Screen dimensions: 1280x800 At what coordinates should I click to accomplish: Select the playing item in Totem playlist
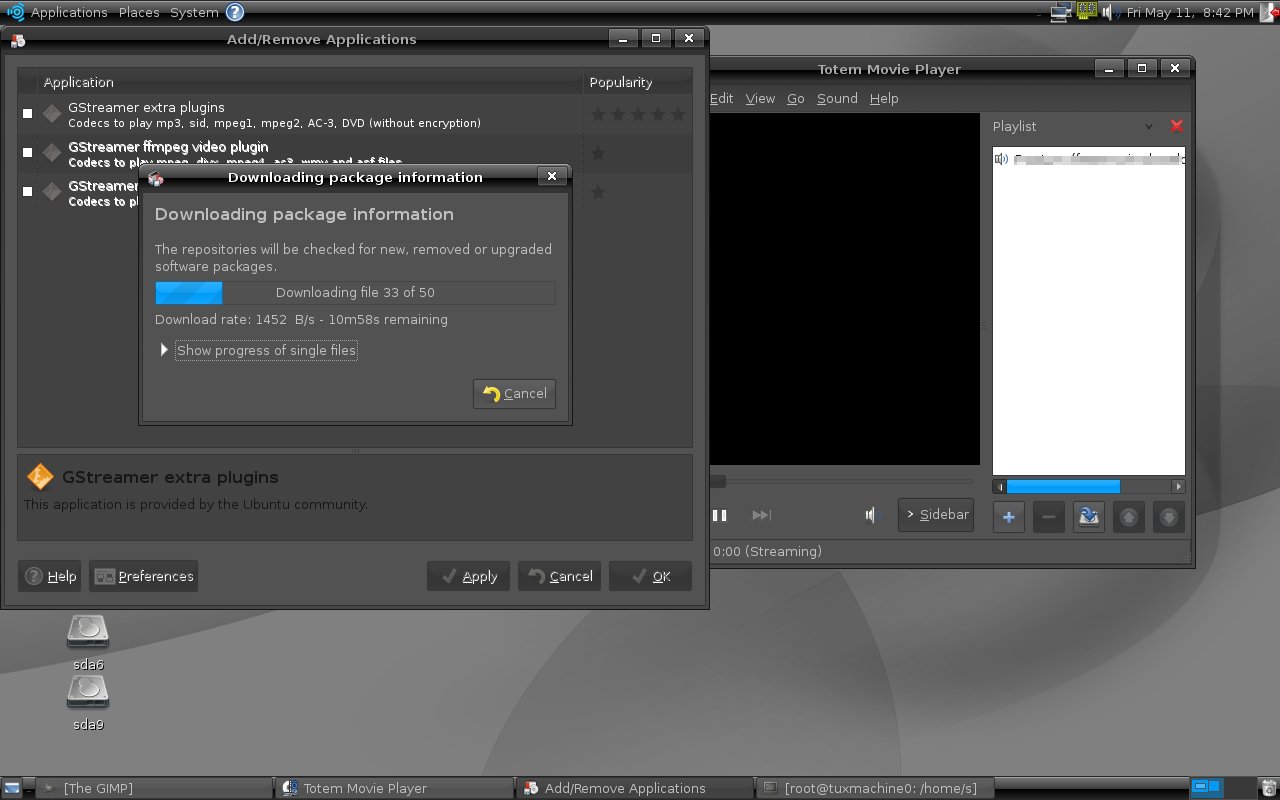[1089, 159]
